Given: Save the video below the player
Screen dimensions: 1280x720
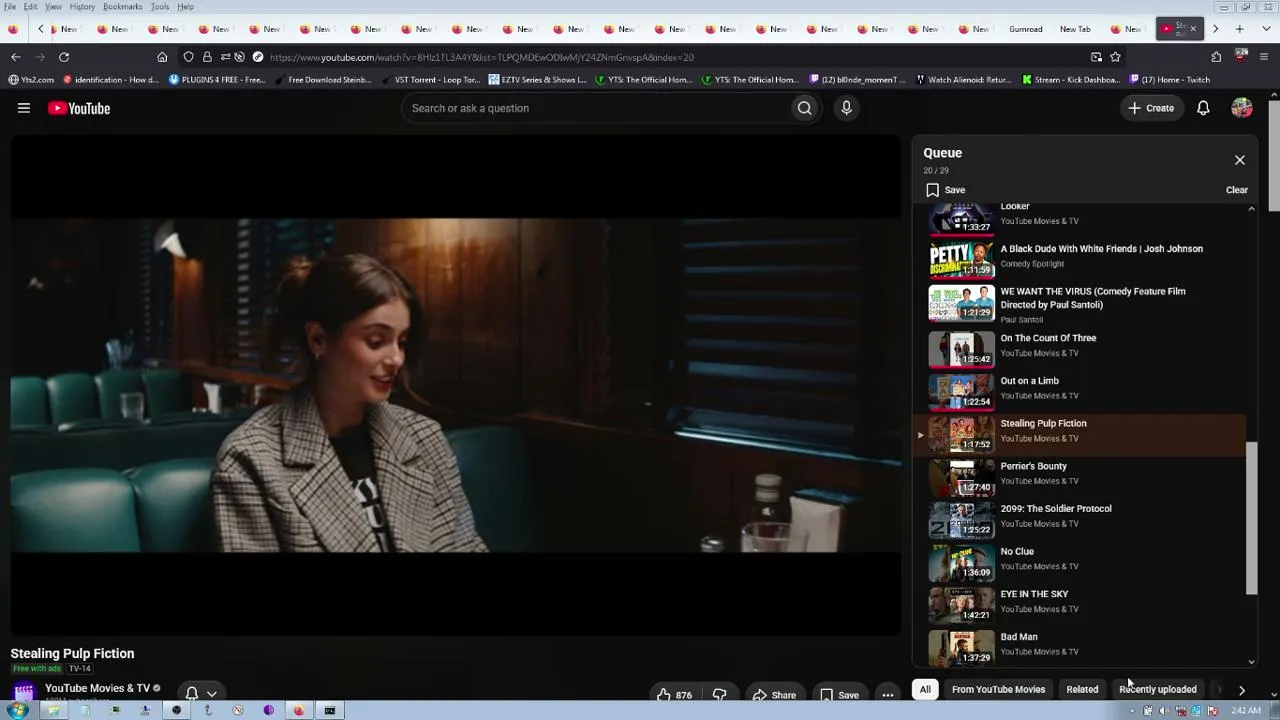Looking at the screenshot, I should tap(838, 694).
